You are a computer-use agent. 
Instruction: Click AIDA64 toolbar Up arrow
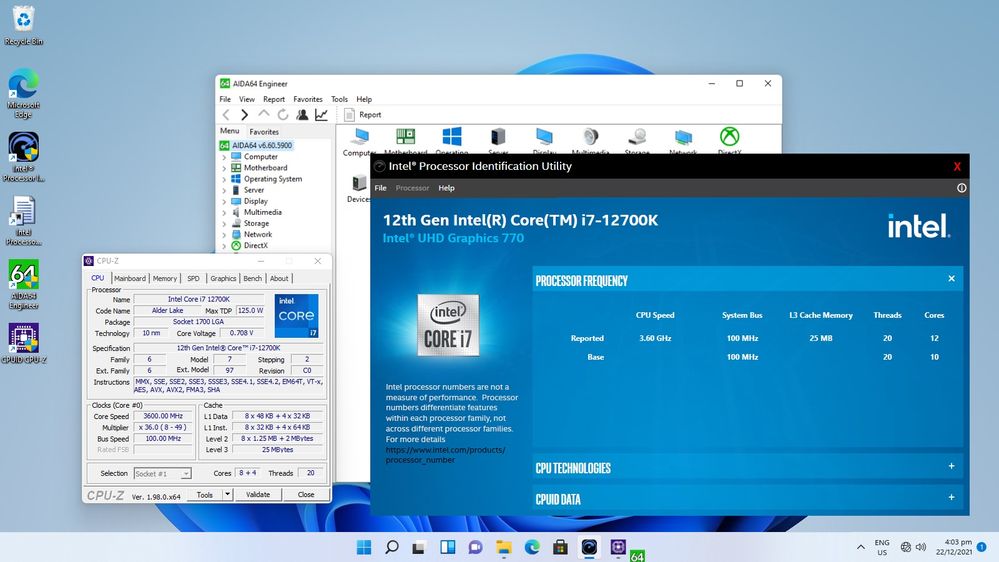(264, 114)
